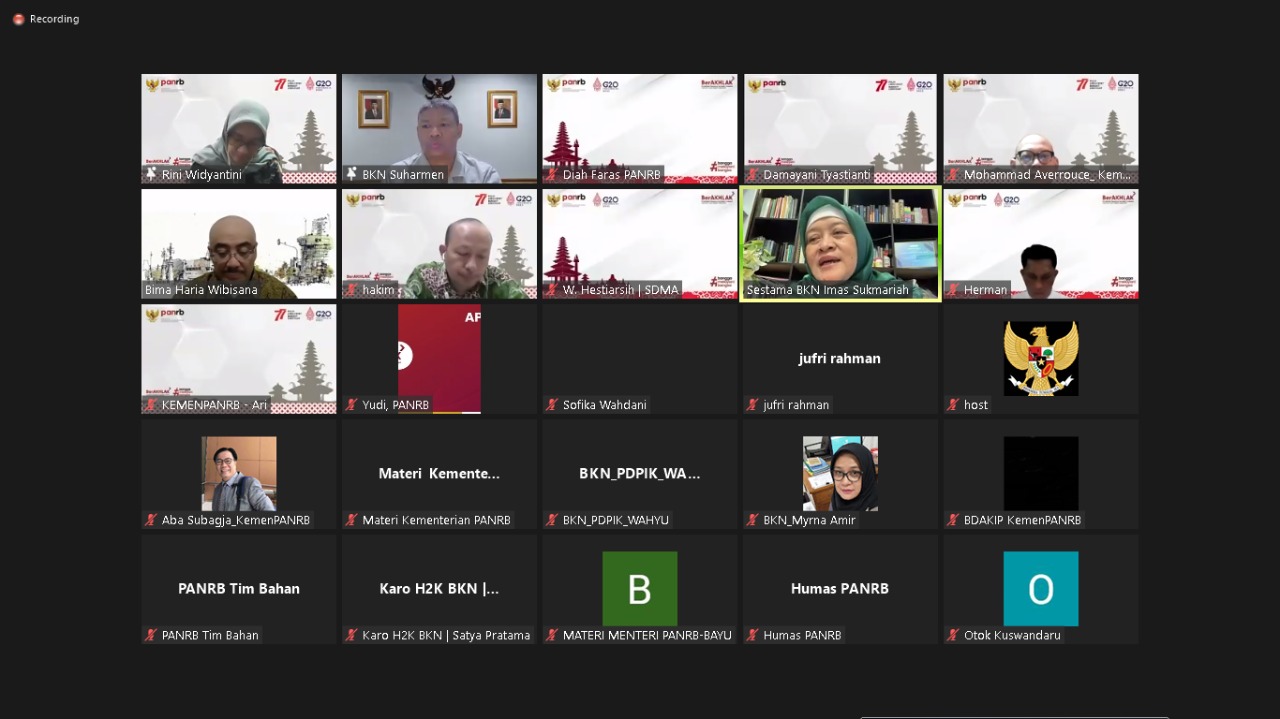Select active speaker Sestama BKN Imas Sukmariah video

pyautogui.click(x=841, y=244)
